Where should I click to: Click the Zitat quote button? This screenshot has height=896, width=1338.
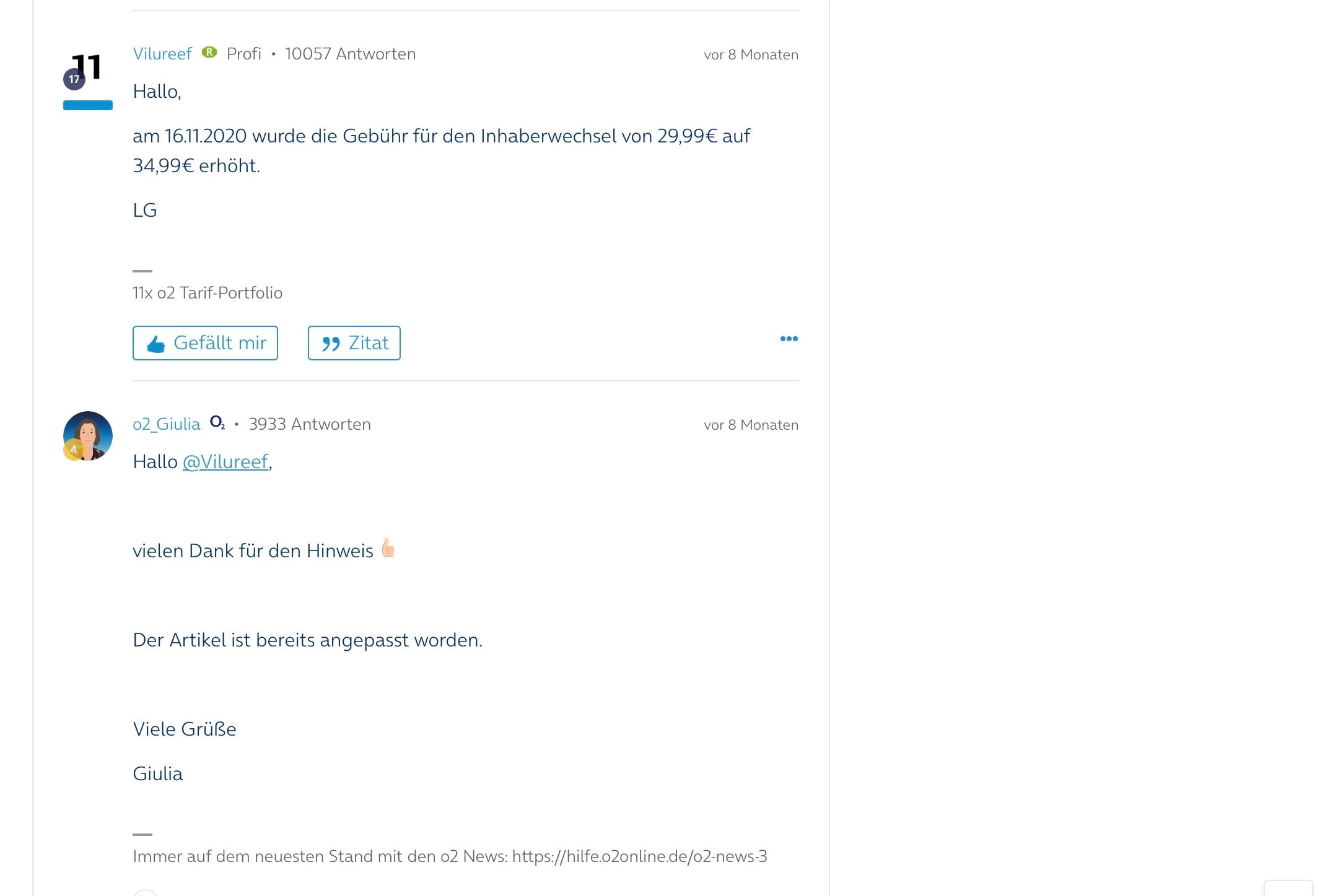click(354, 343)
